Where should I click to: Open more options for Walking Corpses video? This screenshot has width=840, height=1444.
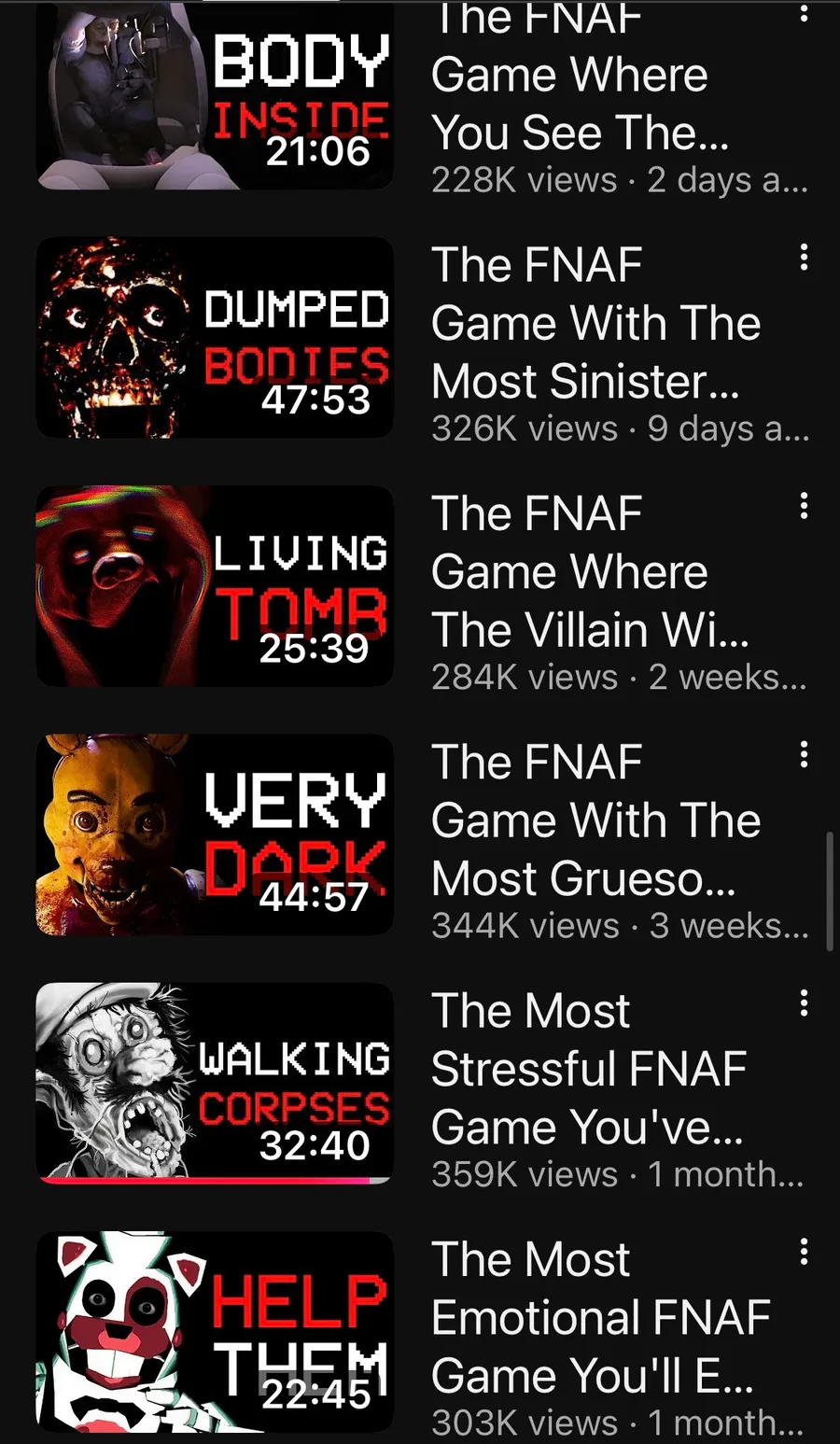coord(804,1003)
